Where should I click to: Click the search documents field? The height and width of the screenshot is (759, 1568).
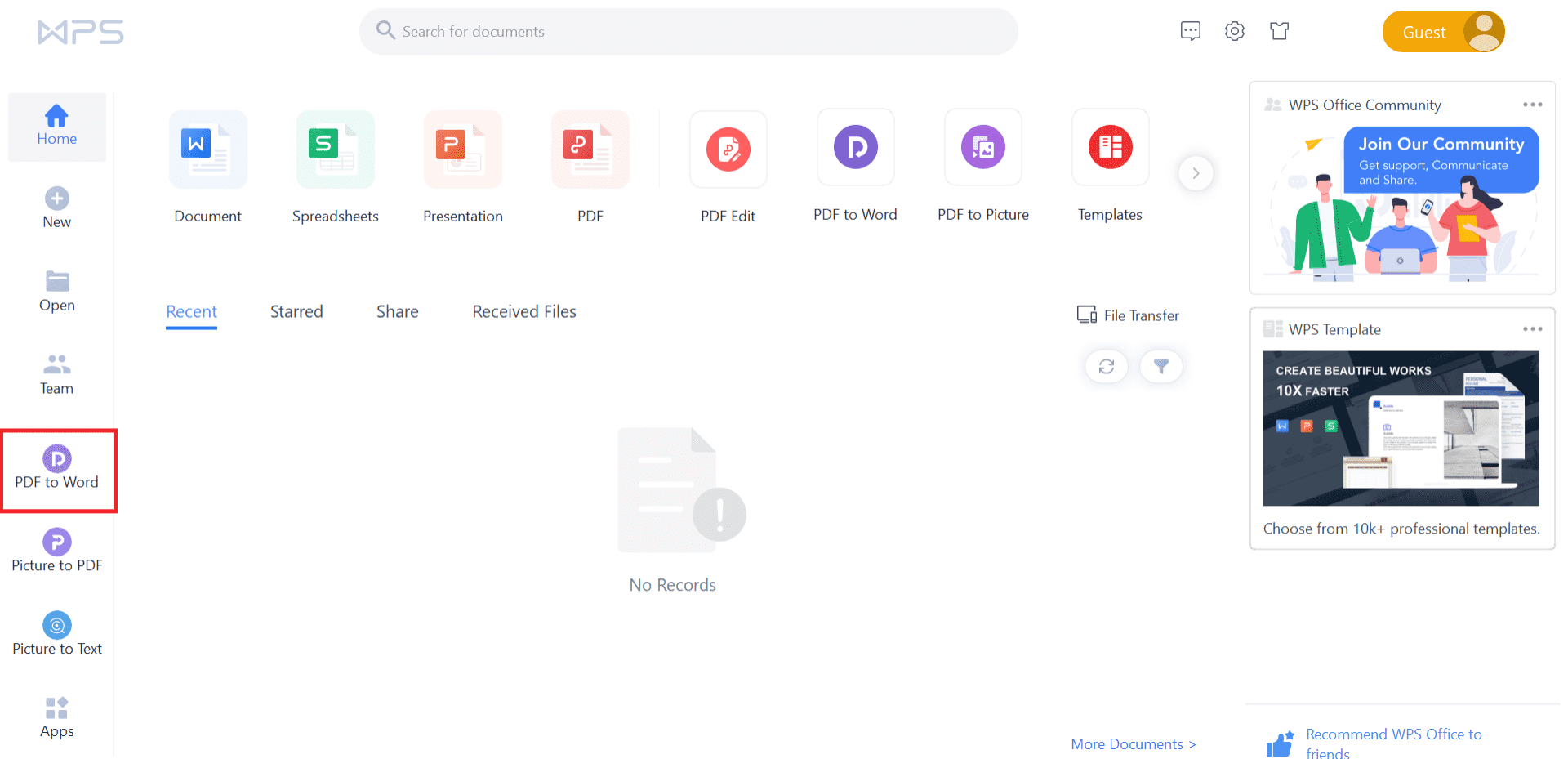pos(688,32)
